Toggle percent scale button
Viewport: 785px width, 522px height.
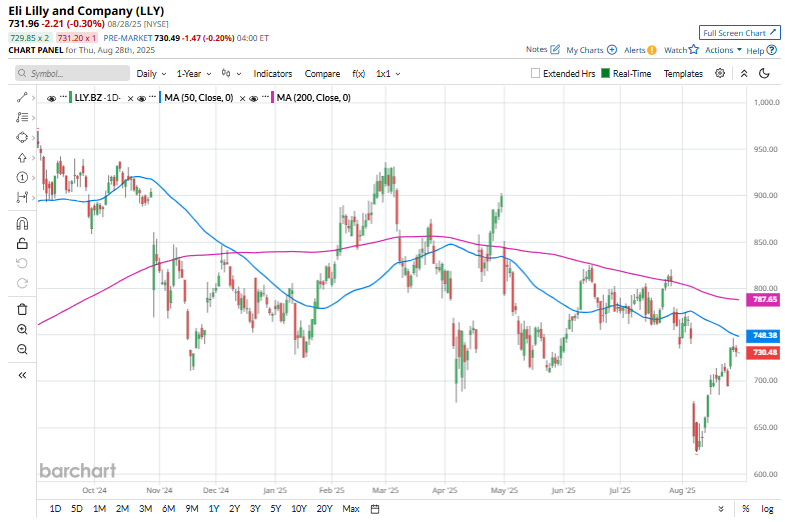[x=745, y=509]
